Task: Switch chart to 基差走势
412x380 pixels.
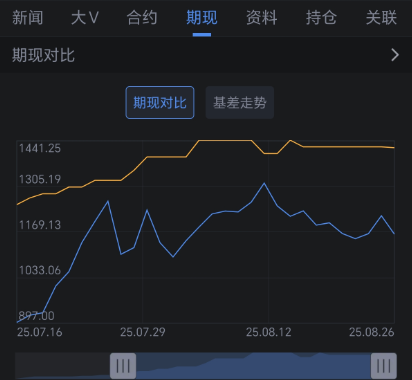Action: point(240,102)
